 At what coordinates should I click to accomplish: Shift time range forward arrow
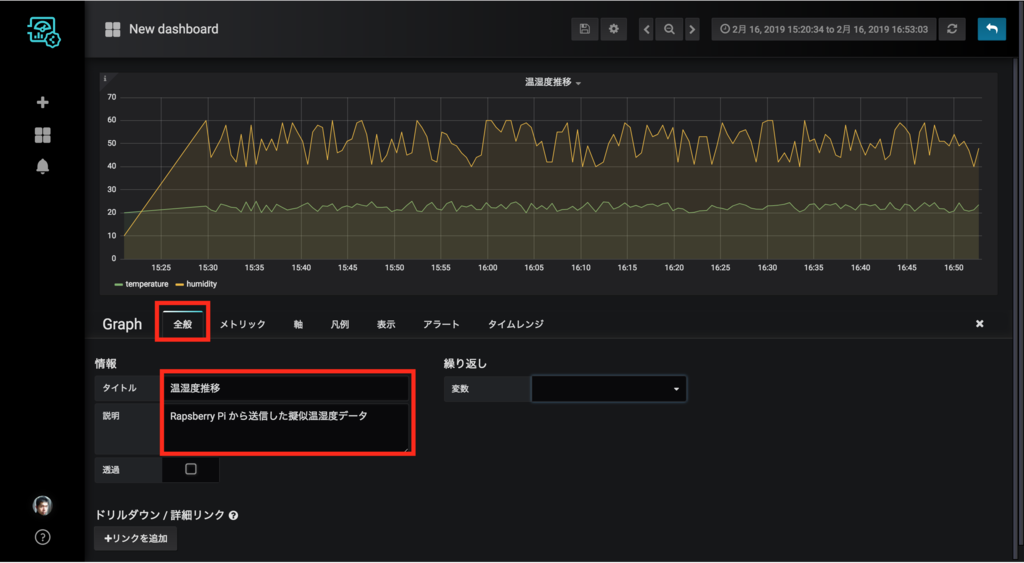tap(692, 29)
